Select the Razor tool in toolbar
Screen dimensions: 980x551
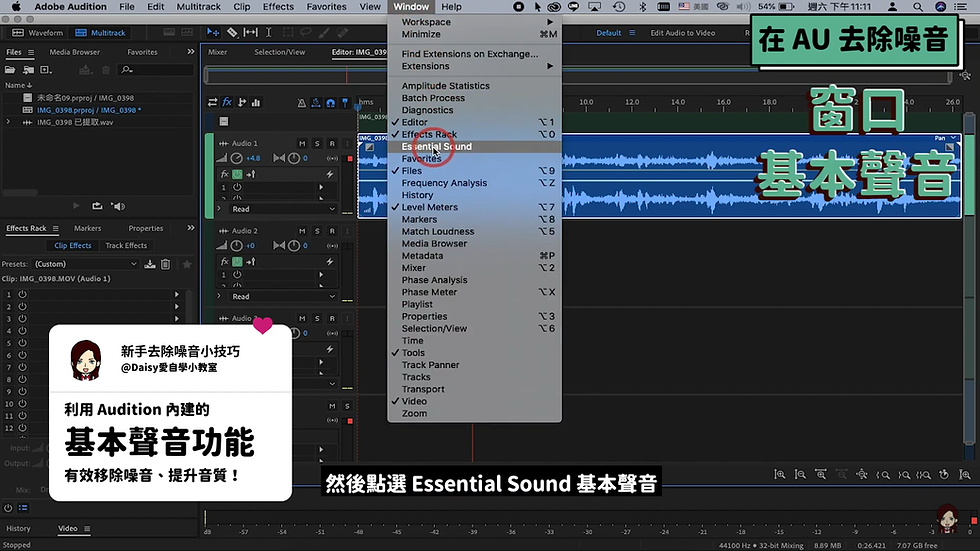(232, 32)
